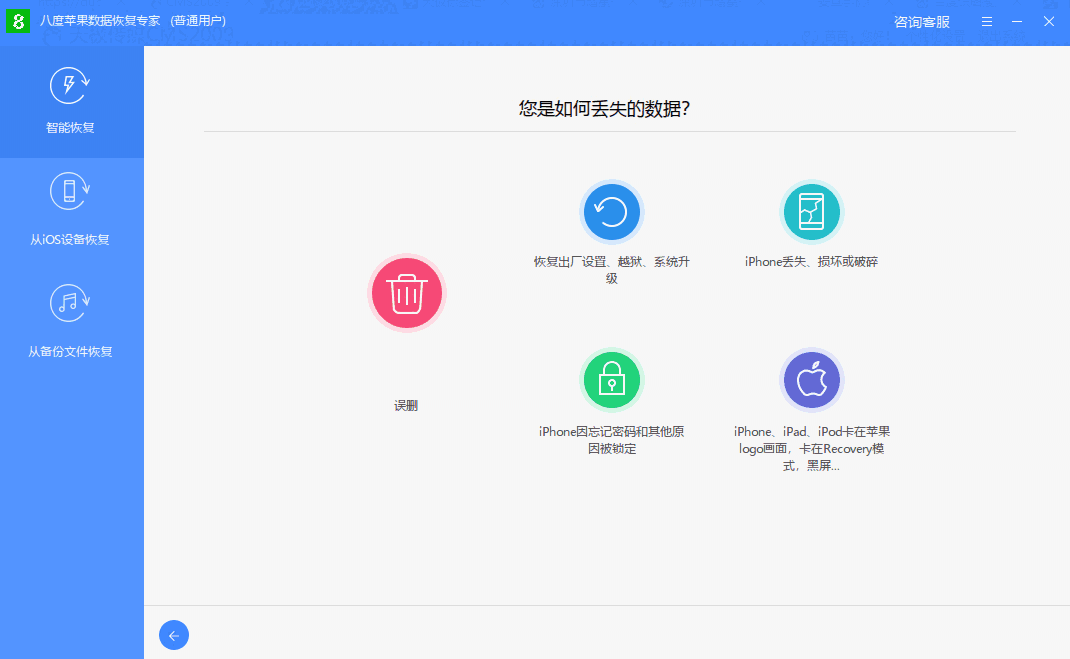
Task: Click the locked iPhone padlock icon
Action: coord(612,379)
